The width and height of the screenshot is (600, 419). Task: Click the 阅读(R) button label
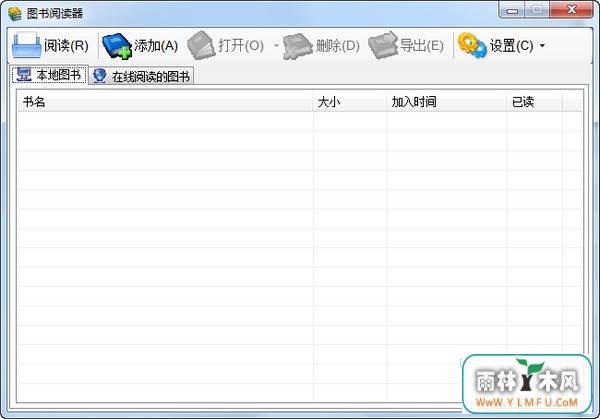[x=66, y=46]
